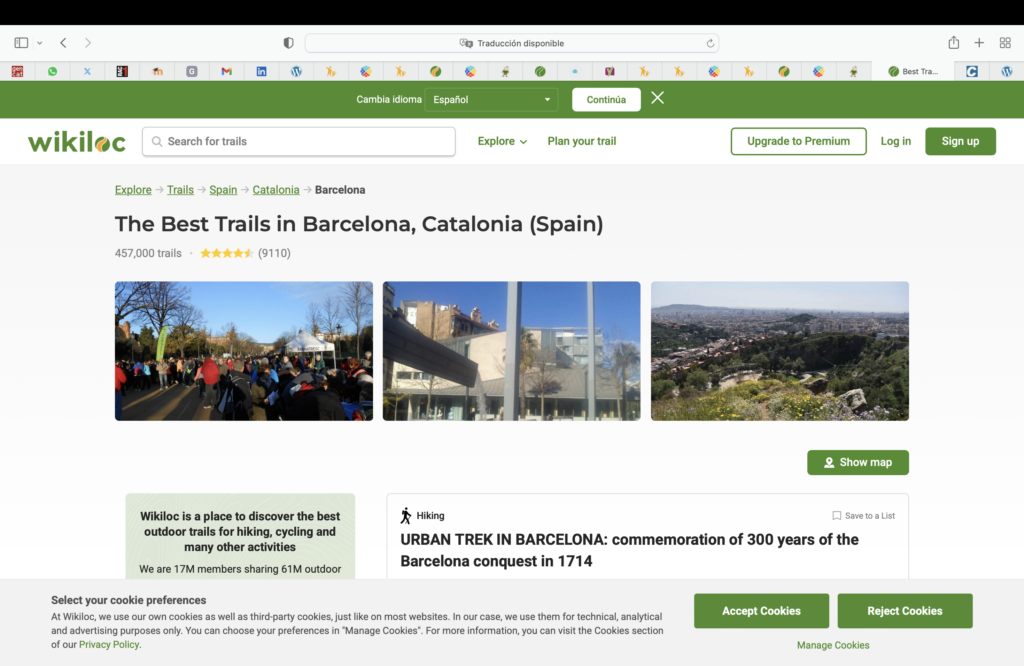
Task: Click the Continúa button
Action: pyautogui.click(x=606, y=99)
